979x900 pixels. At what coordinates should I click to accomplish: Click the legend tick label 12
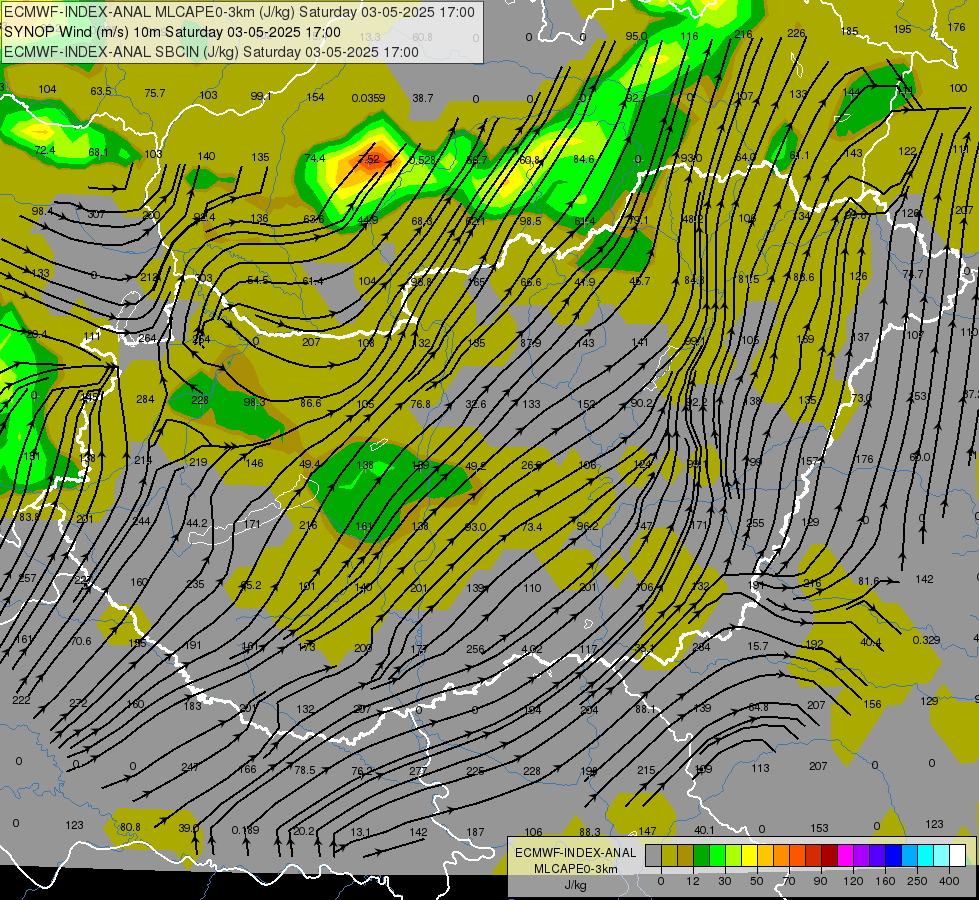692,881
